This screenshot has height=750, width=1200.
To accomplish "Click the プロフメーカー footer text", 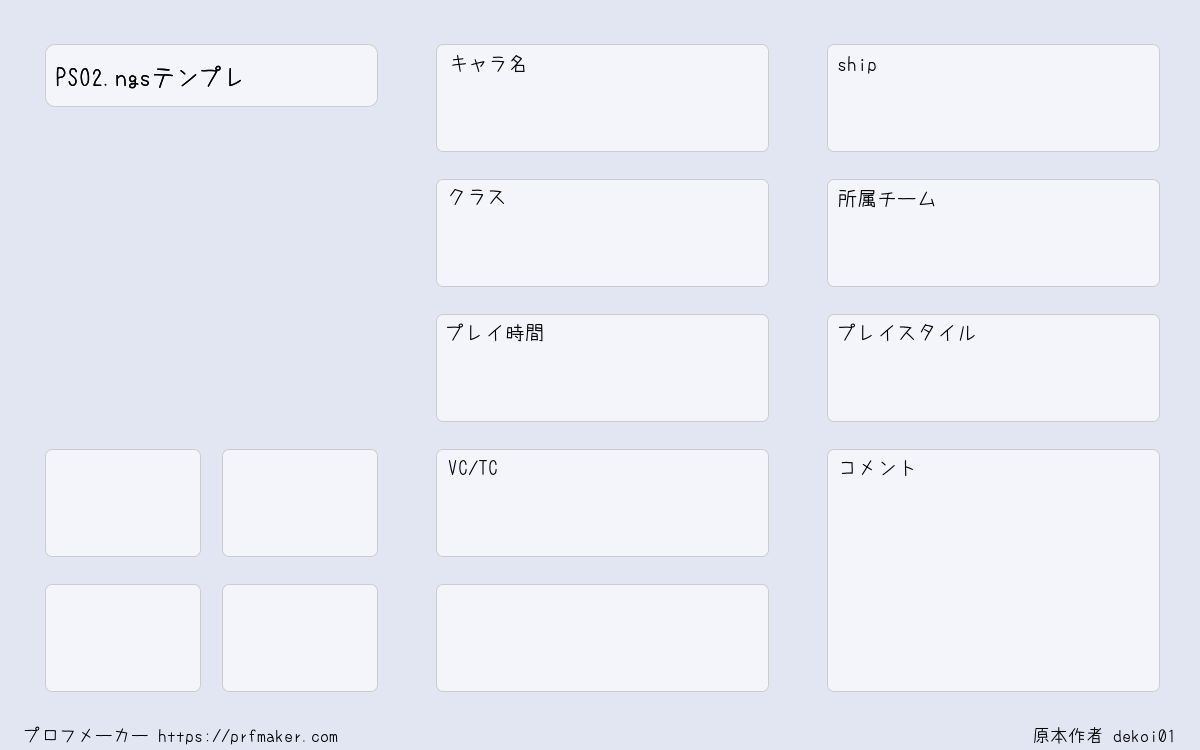I will (86, 736).
